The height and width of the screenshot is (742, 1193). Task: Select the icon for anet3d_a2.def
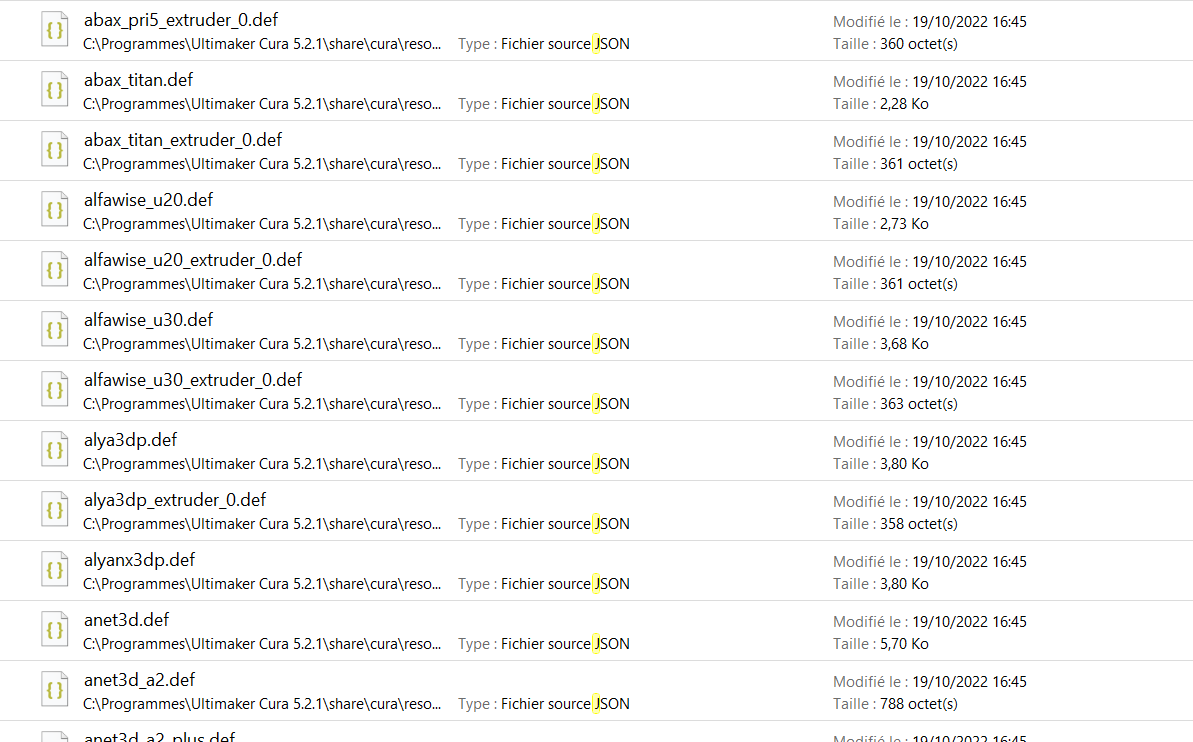point(55,690)
